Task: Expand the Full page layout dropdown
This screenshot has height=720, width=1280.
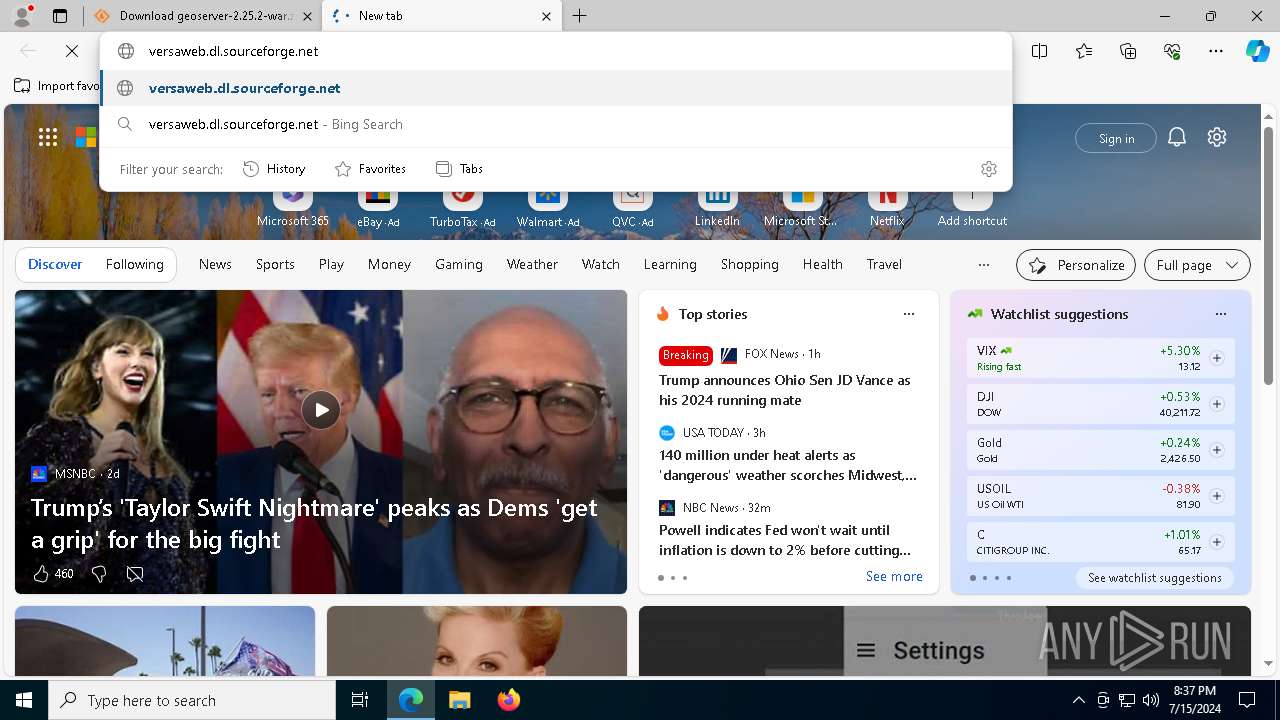Action: click(1197, 265)
